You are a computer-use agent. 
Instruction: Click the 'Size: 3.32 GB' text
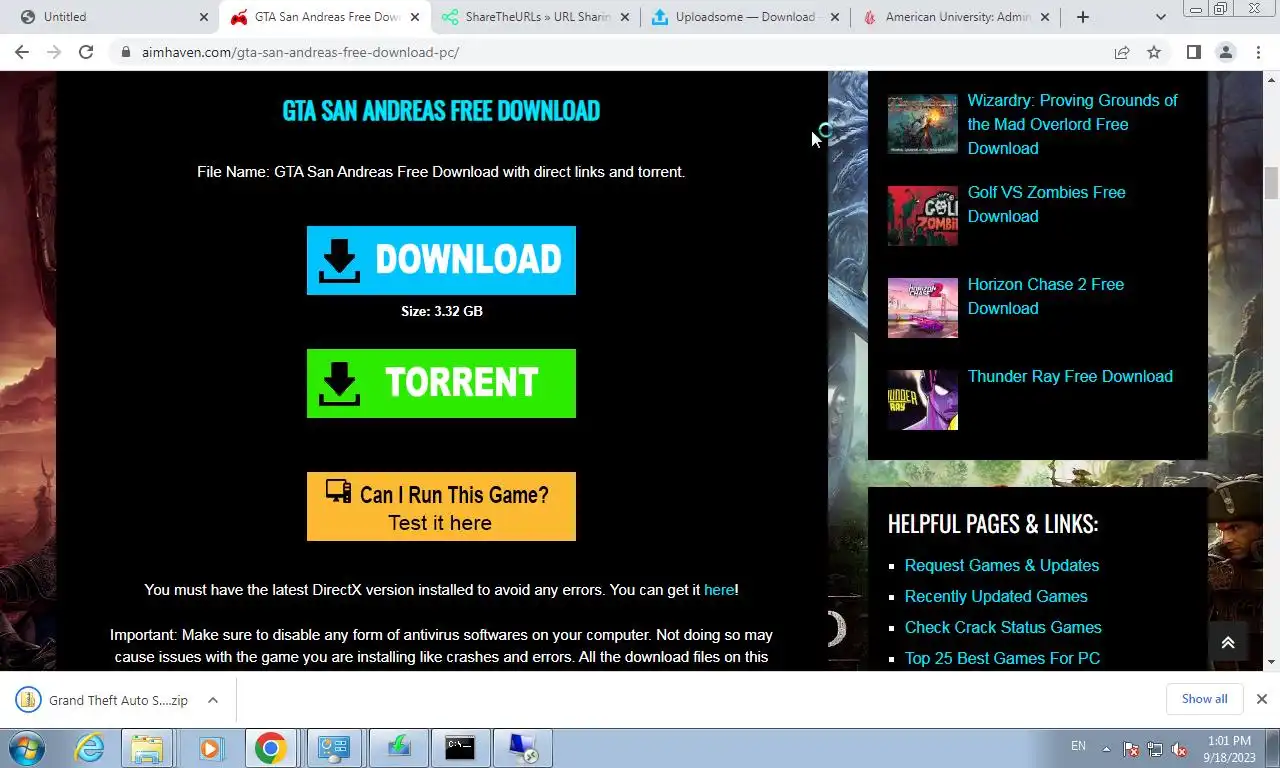442,311
